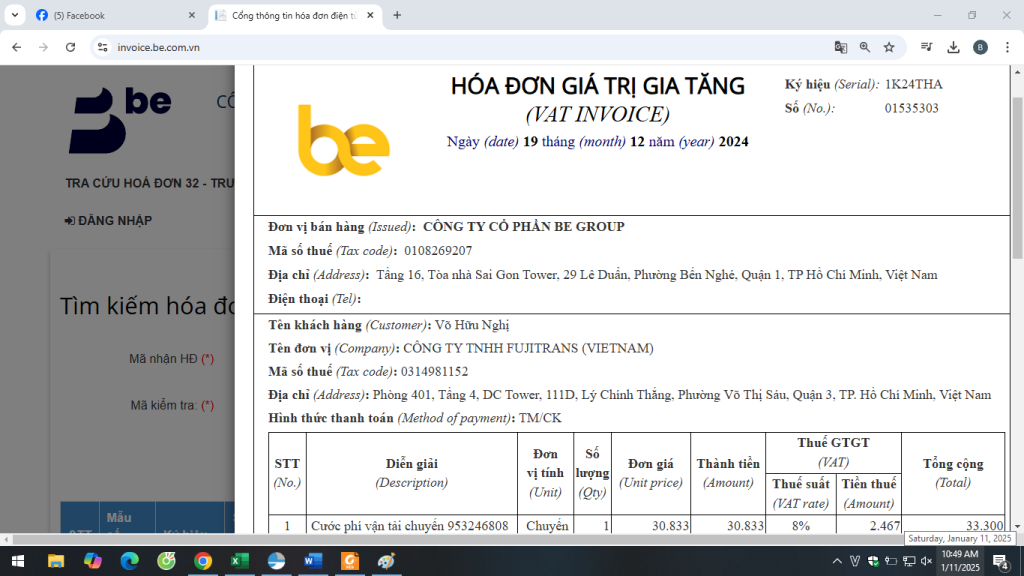Image resolution: width=1024 pixels, height=576 pixels.
Task: Show hidden system tray icons
Action: [837, 561]
